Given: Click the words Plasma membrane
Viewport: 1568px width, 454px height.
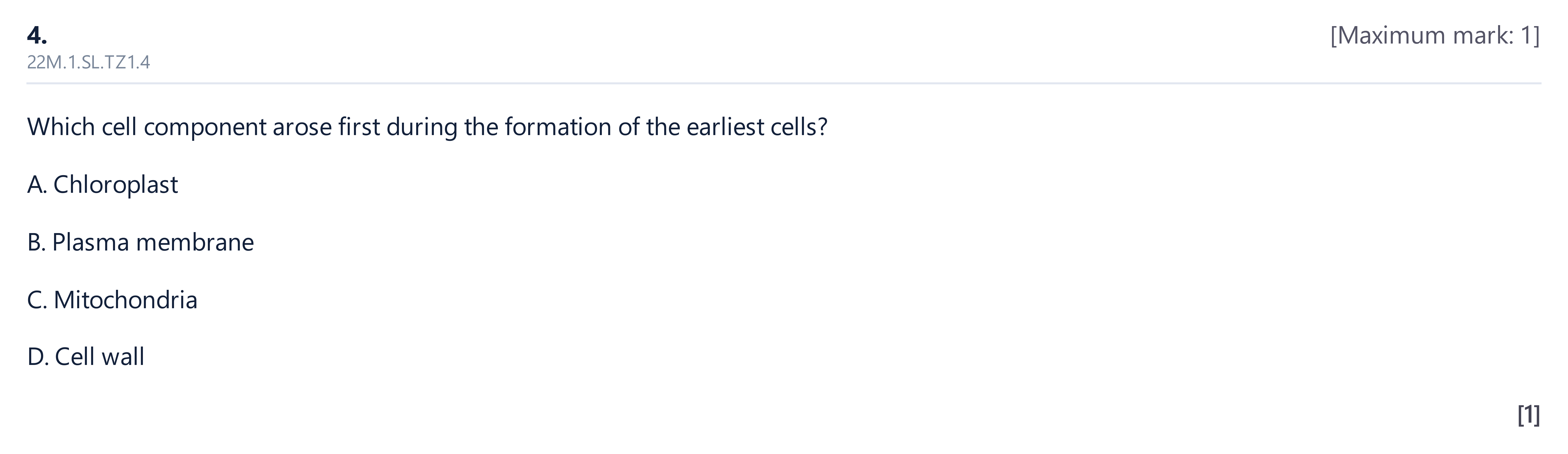Looking at the screenshot, I should point(153,242).
